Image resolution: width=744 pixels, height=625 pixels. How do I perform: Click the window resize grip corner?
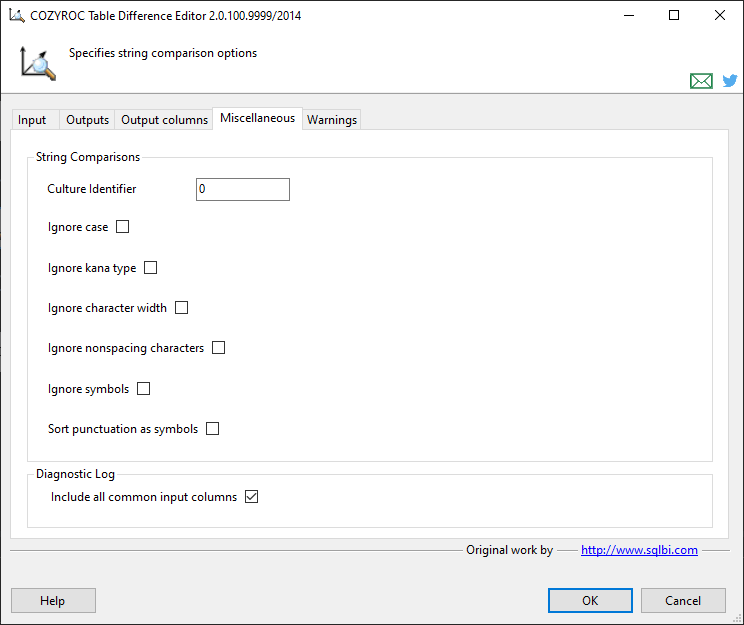coord(737,618)
